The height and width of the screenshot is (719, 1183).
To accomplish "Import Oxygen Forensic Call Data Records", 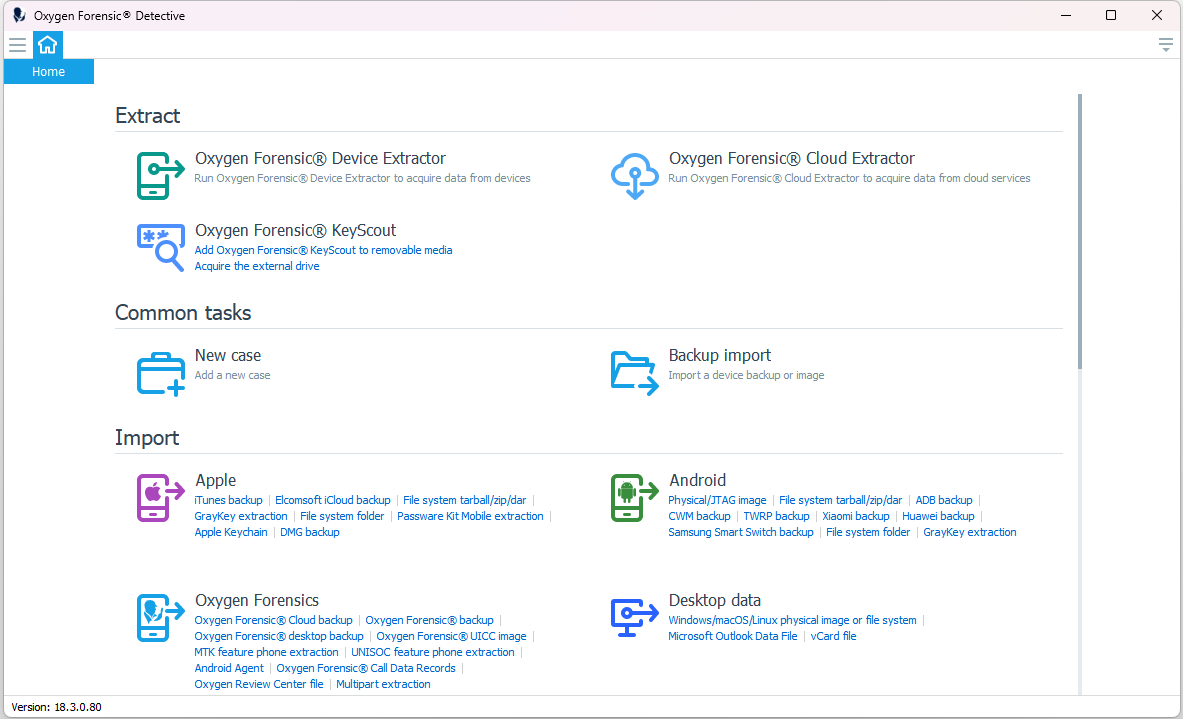I will pyautogui.click(x=366, y=668).
